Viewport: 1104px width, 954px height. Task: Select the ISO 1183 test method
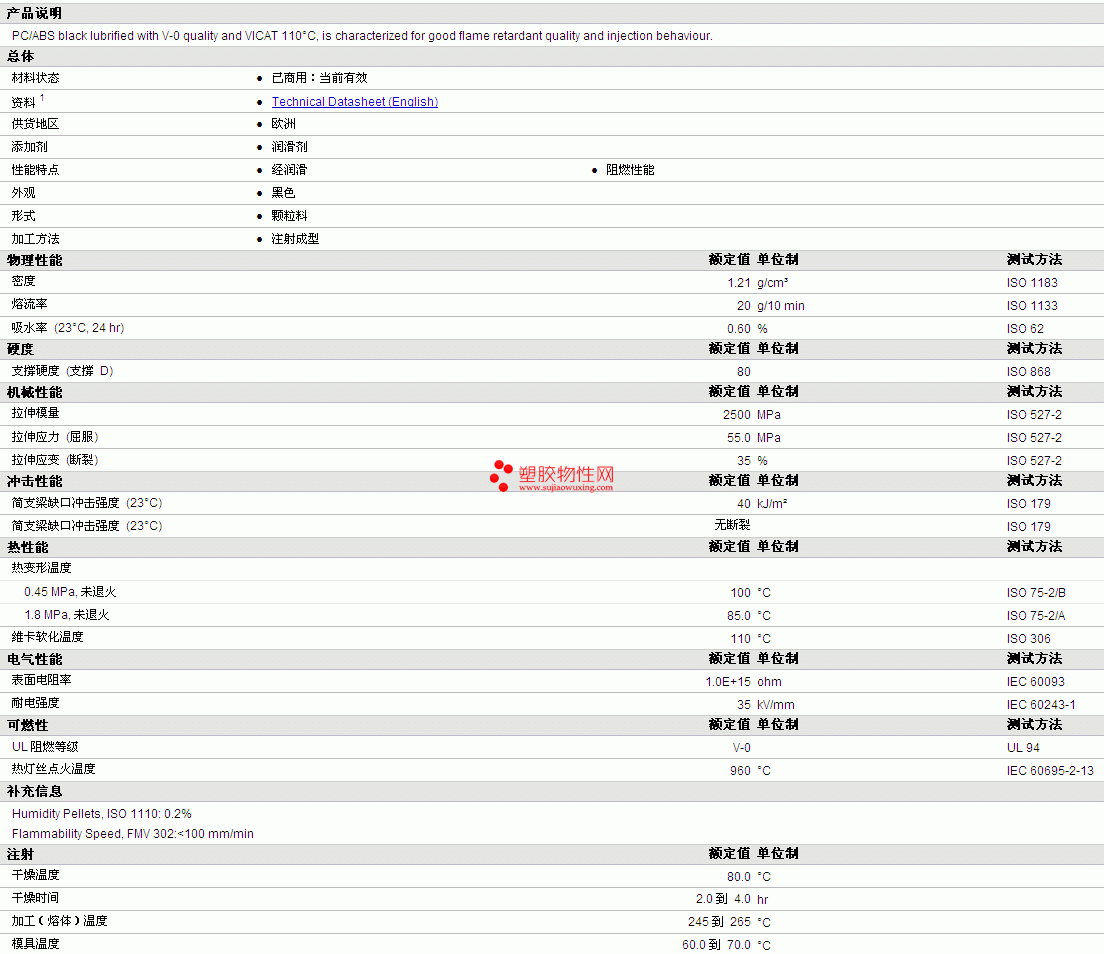(x=1031, y=283)
